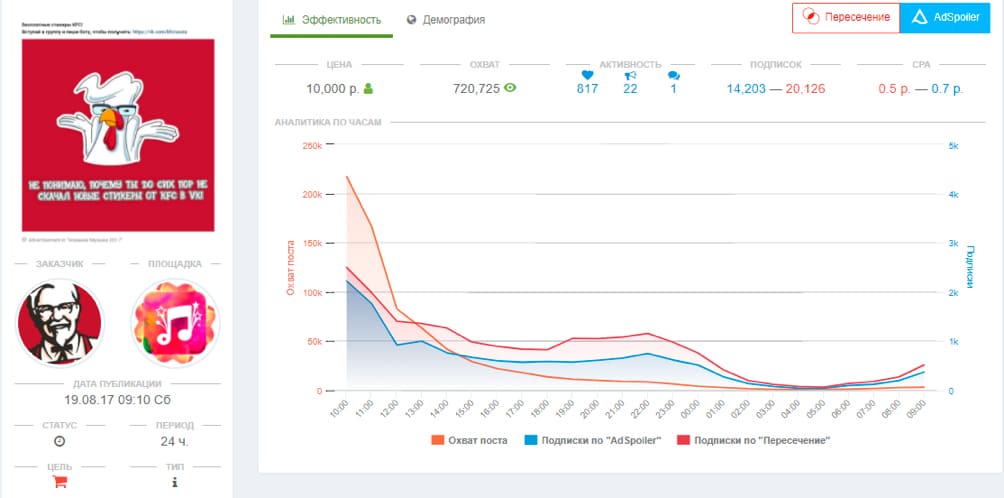Click the comments bubble icon

(x=674, y=75)
